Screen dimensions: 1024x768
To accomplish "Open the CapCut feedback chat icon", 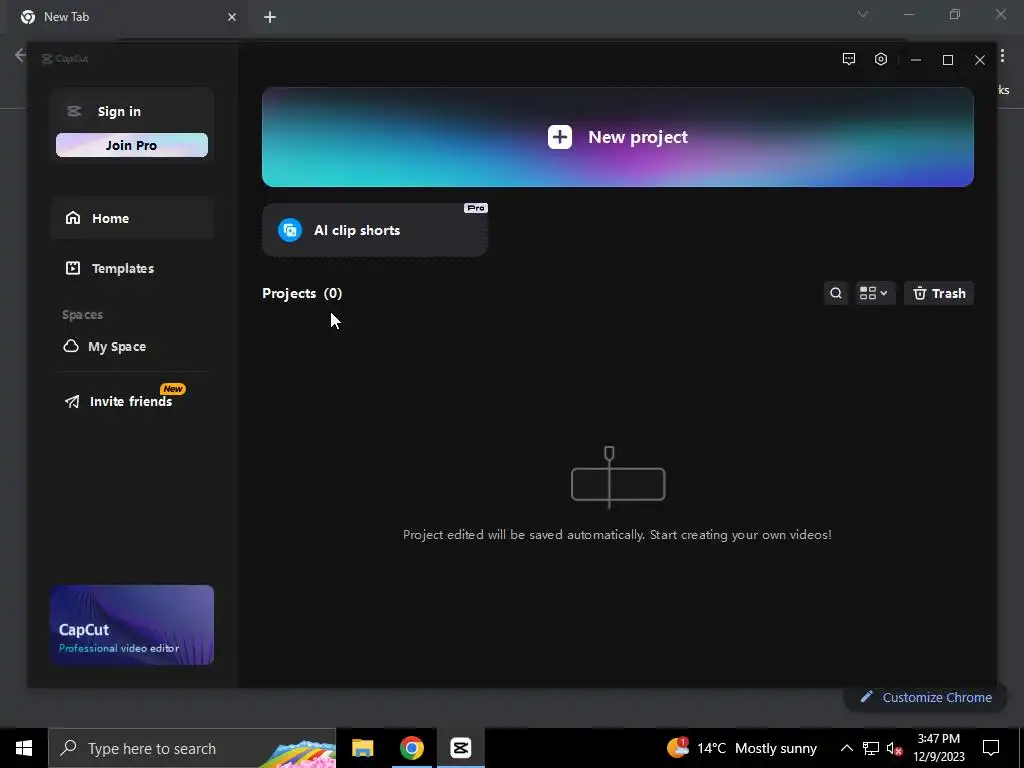I will pos(849,59).
